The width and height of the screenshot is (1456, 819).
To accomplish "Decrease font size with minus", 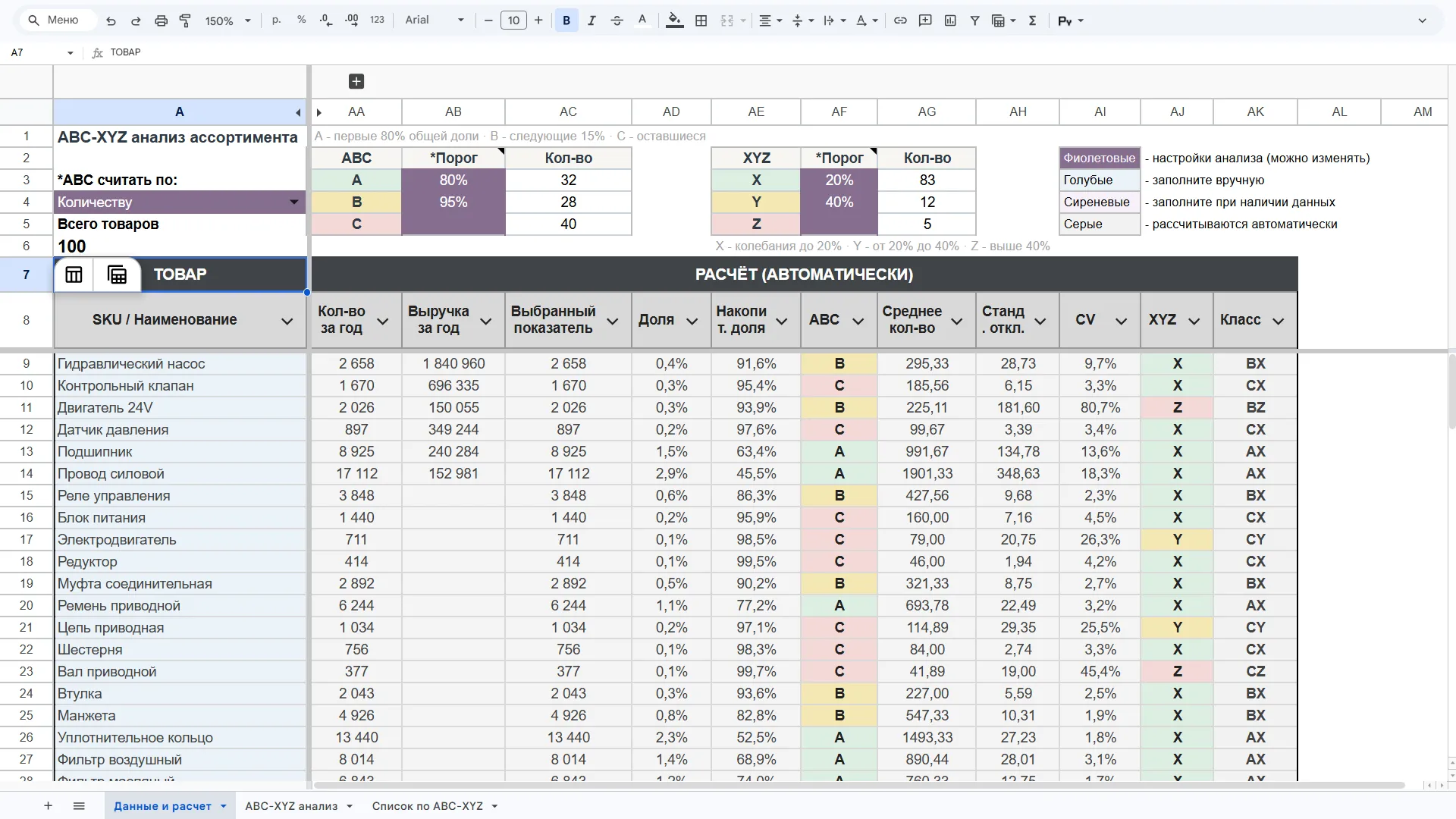I will [488, 20].
